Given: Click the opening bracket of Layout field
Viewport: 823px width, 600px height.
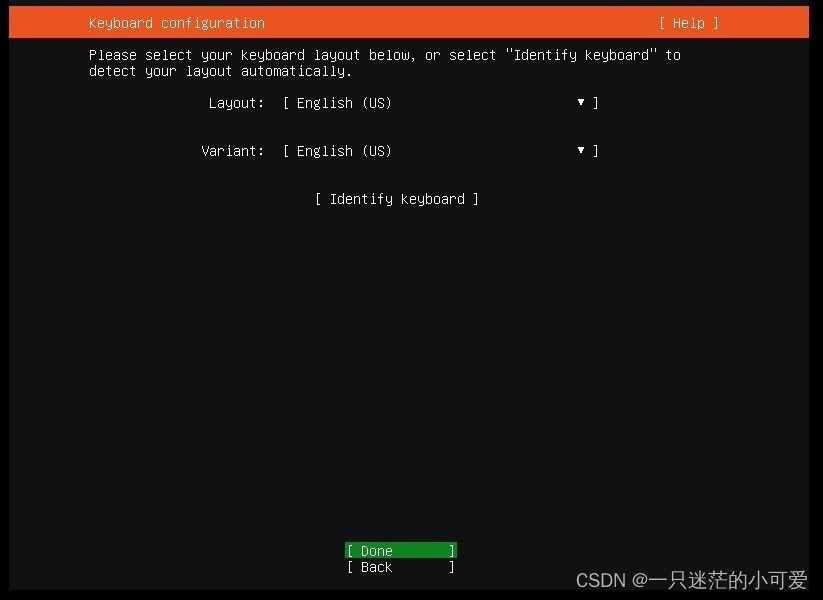Looking at the screenshot, I should coord(286,103).
